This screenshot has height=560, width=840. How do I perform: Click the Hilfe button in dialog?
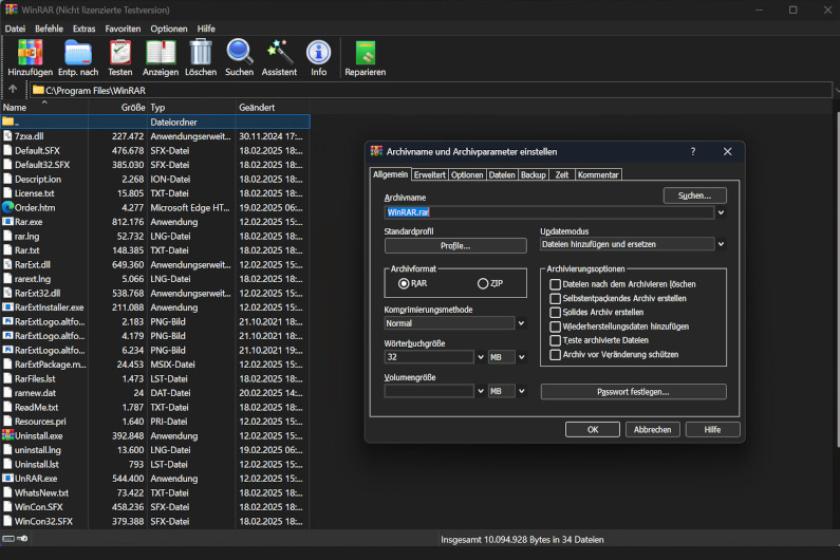pyautogui.click(x=712, y=429)
